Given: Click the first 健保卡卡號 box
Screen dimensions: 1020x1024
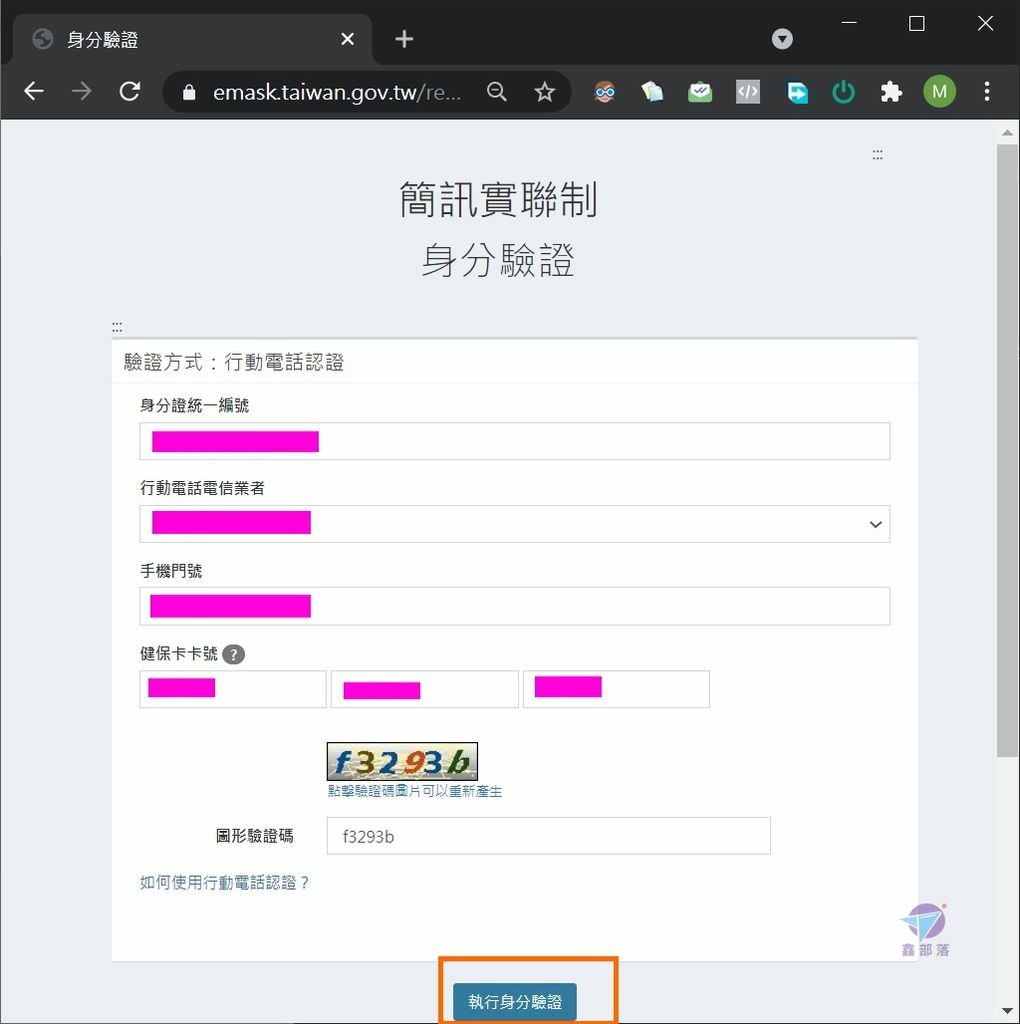Looking at the screenshot, I should (232, 689).
